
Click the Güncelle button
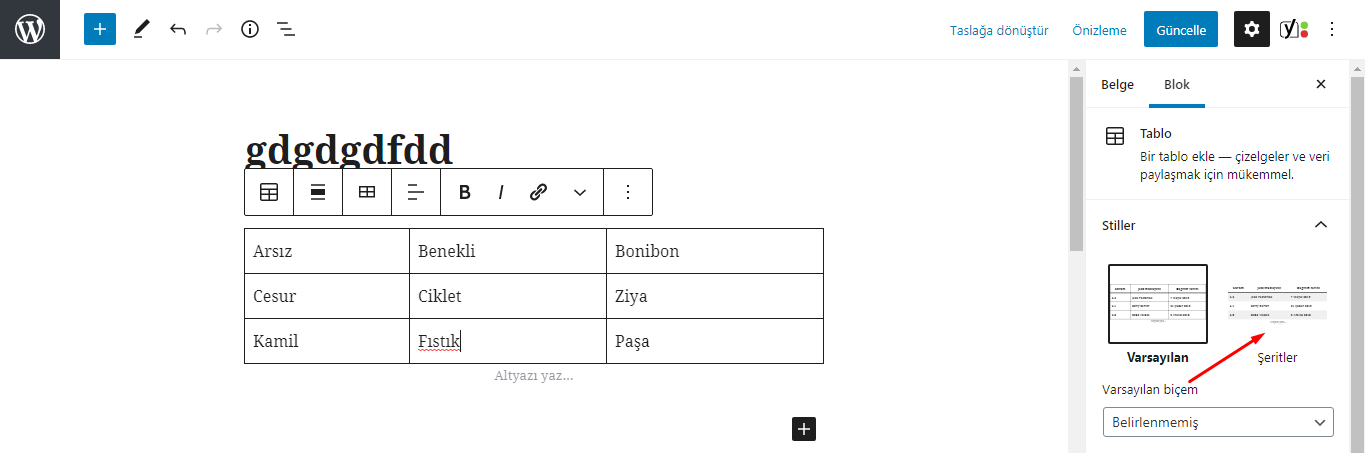1181,29
